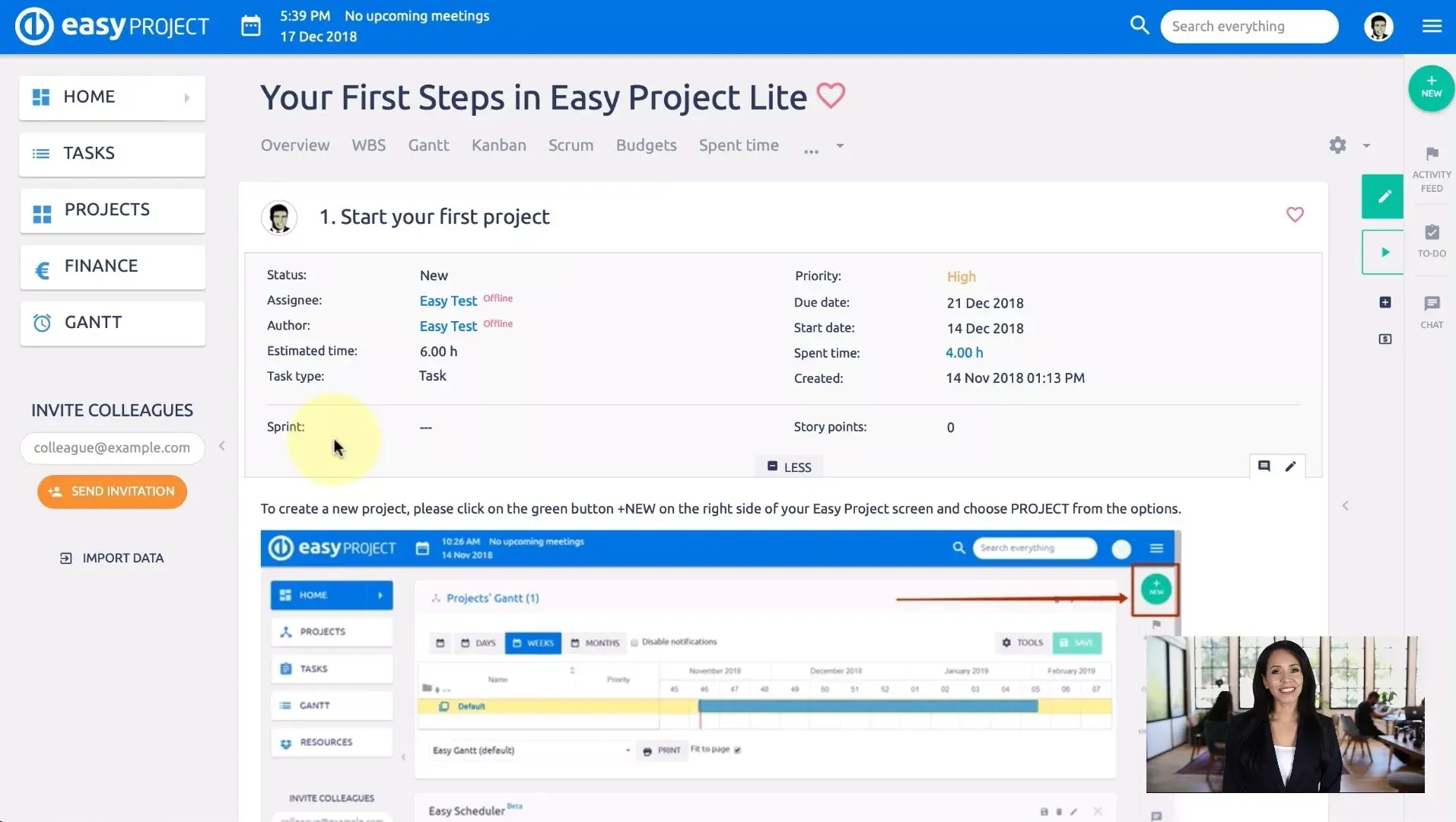This screenshot has height=822, width=1456.
Task: Click the colleague email input field
Action: 112,448
